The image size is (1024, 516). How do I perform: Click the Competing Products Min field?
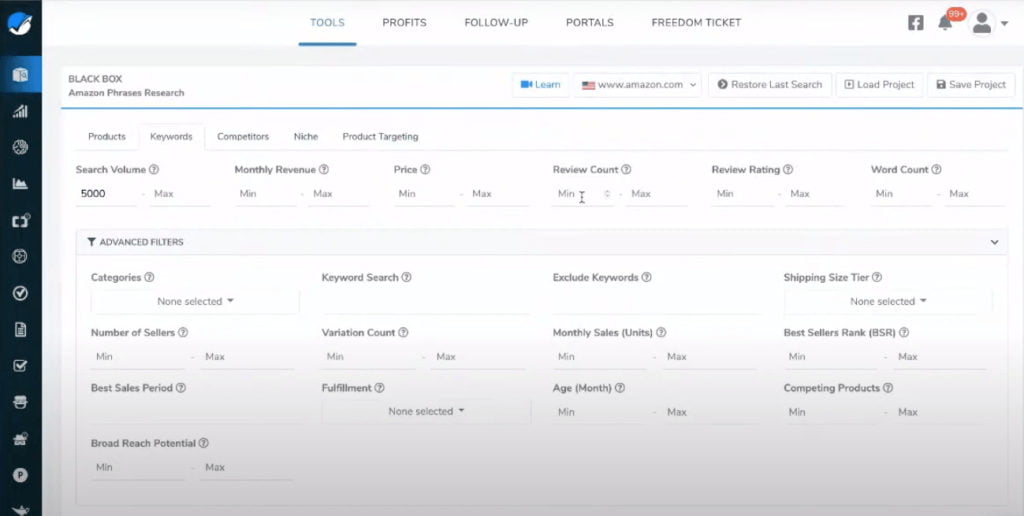tap(831, 412)
